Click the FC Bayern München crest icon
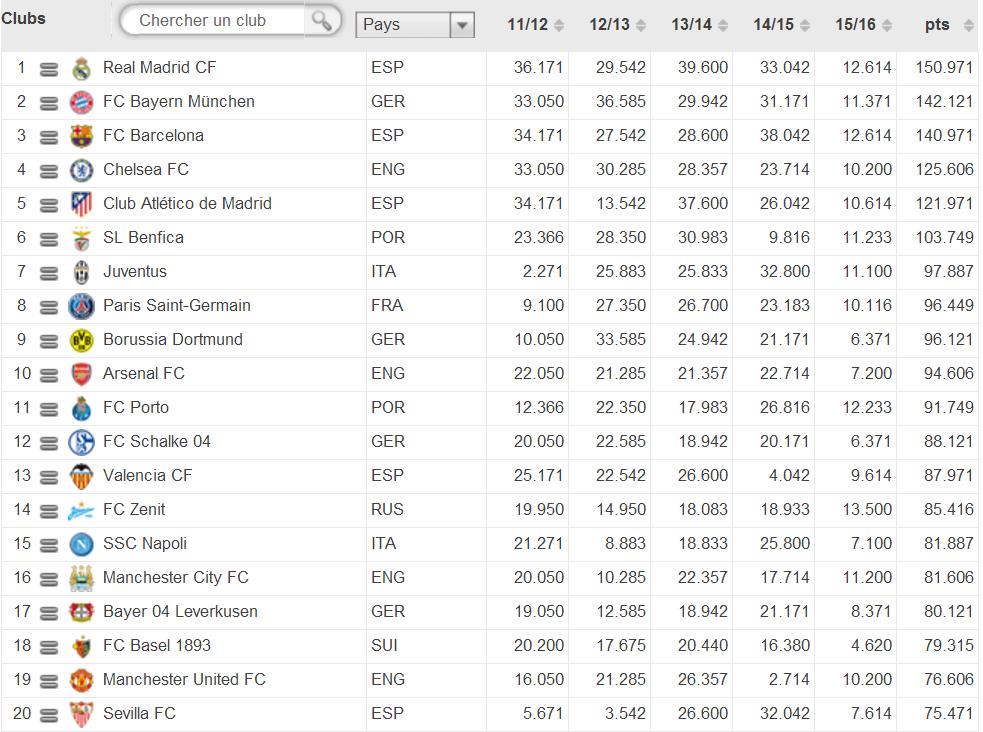 coord(81,102)
